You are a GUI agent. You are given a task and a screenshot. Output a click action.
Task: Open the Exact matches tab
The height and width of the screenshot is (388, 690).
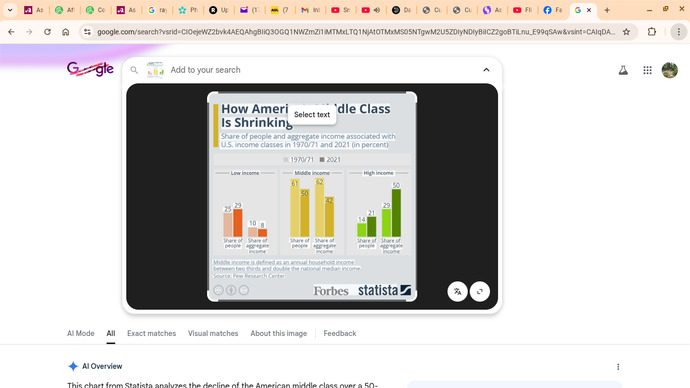[151, 333]
